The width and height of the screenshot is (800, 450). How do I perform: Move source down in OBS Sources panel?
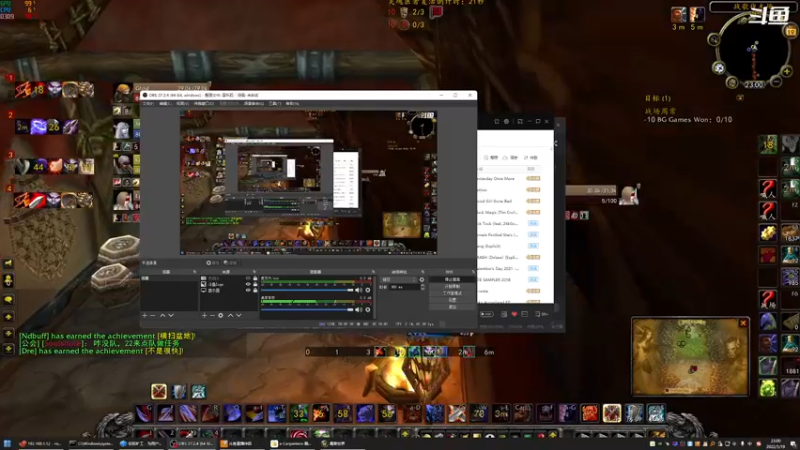(238, 315)
